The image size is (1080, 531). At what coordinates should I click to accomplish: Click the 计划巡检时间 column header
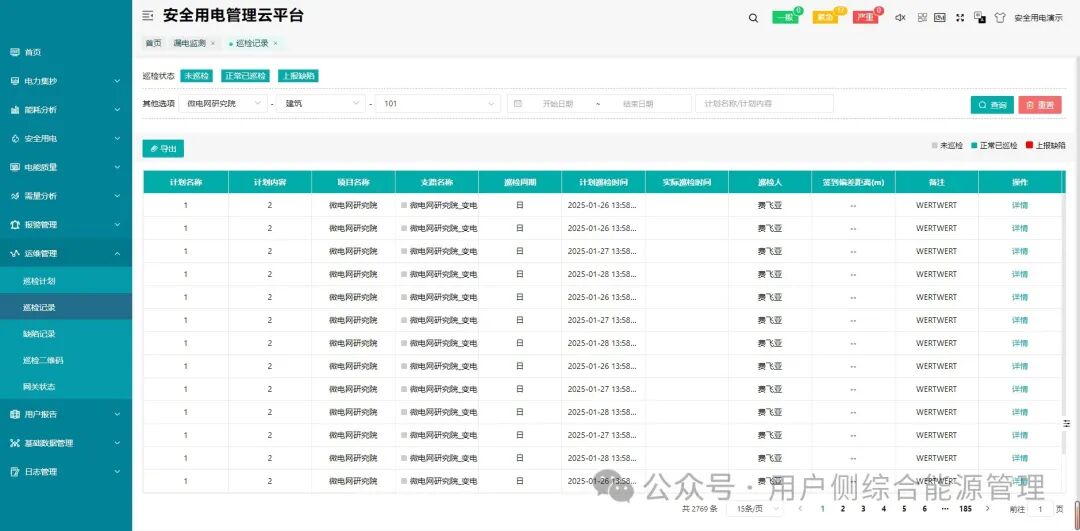603,183
